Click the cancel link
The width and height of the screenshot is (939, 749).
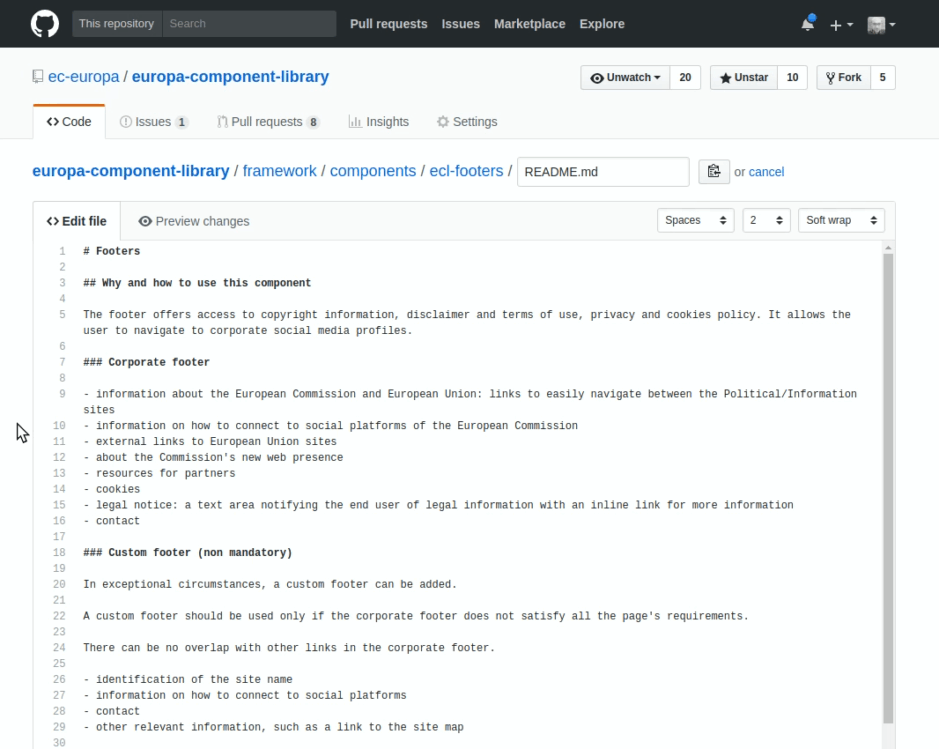pyautogui.click(x=766, y=172)
